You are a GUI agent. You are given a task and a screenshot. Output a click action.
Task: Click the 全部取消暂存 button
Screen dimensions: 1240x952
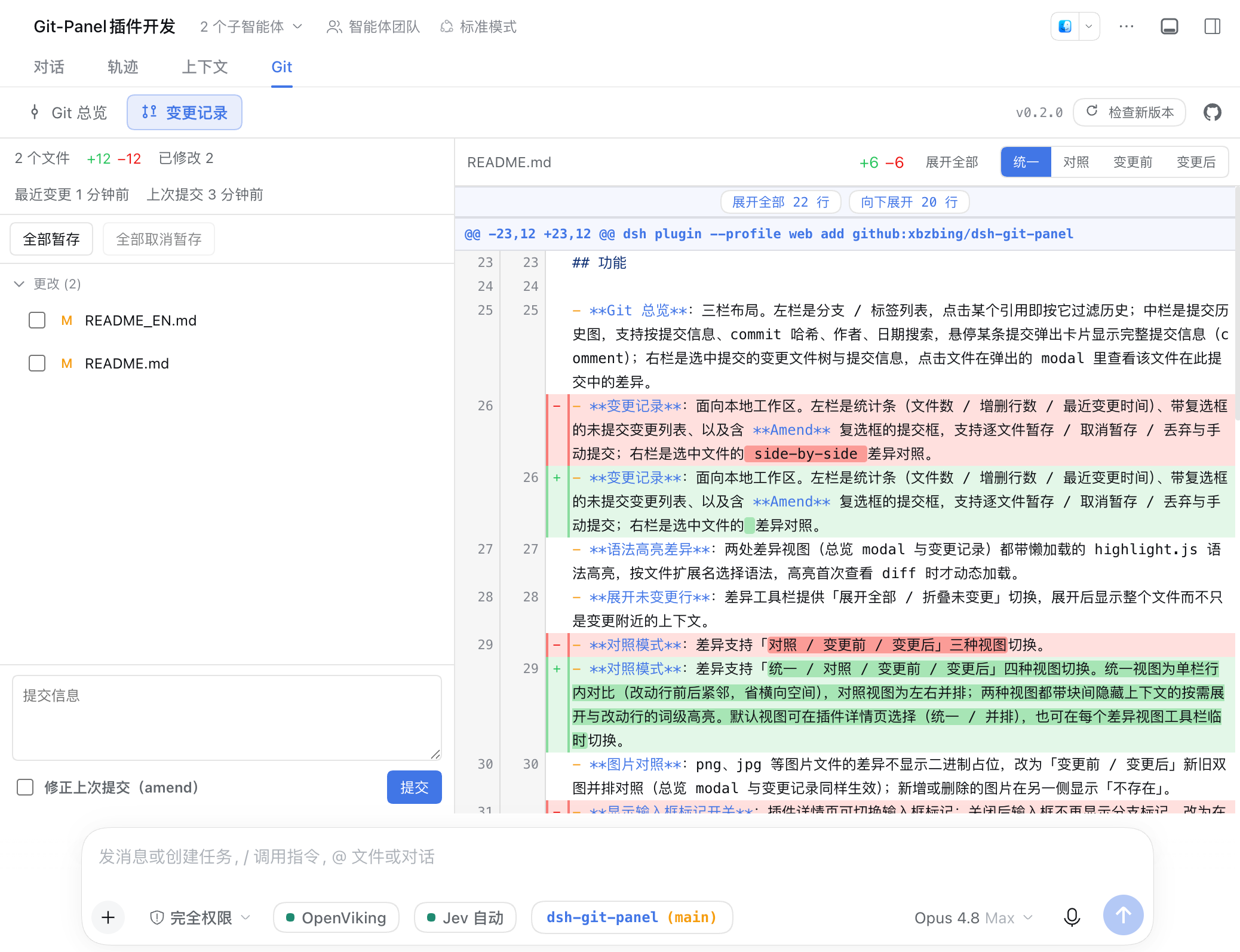pos(159,239)
